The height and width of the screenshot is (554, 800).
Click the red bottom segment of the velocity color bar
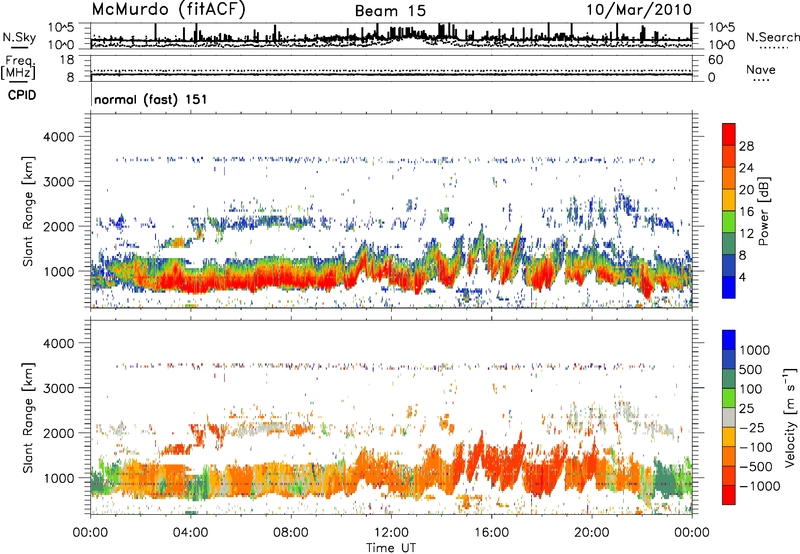click(x=729, y=495)
